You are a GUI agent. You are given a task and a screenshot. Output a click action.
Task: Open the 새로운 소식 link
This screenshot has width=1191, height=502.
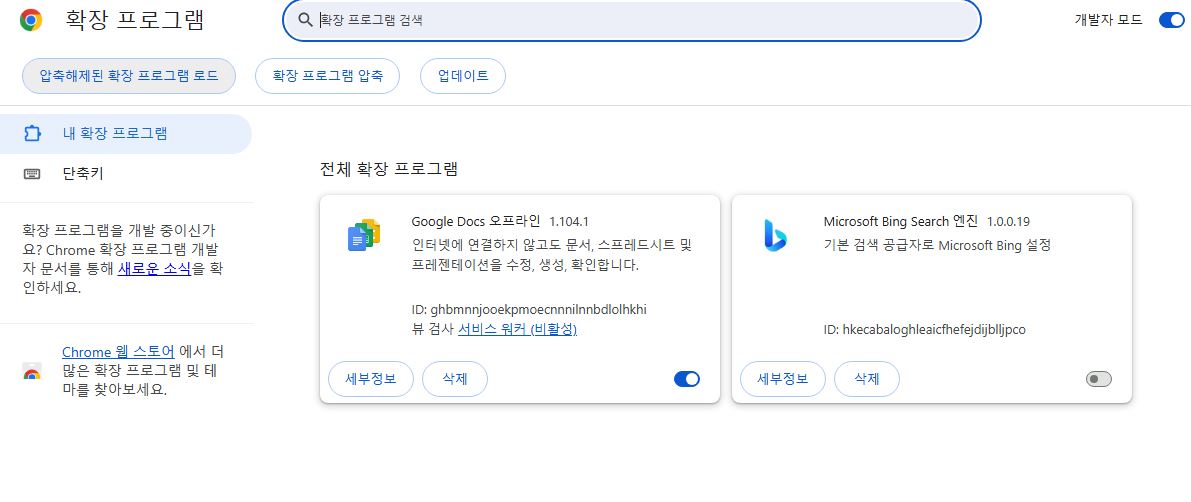[154, 268]
